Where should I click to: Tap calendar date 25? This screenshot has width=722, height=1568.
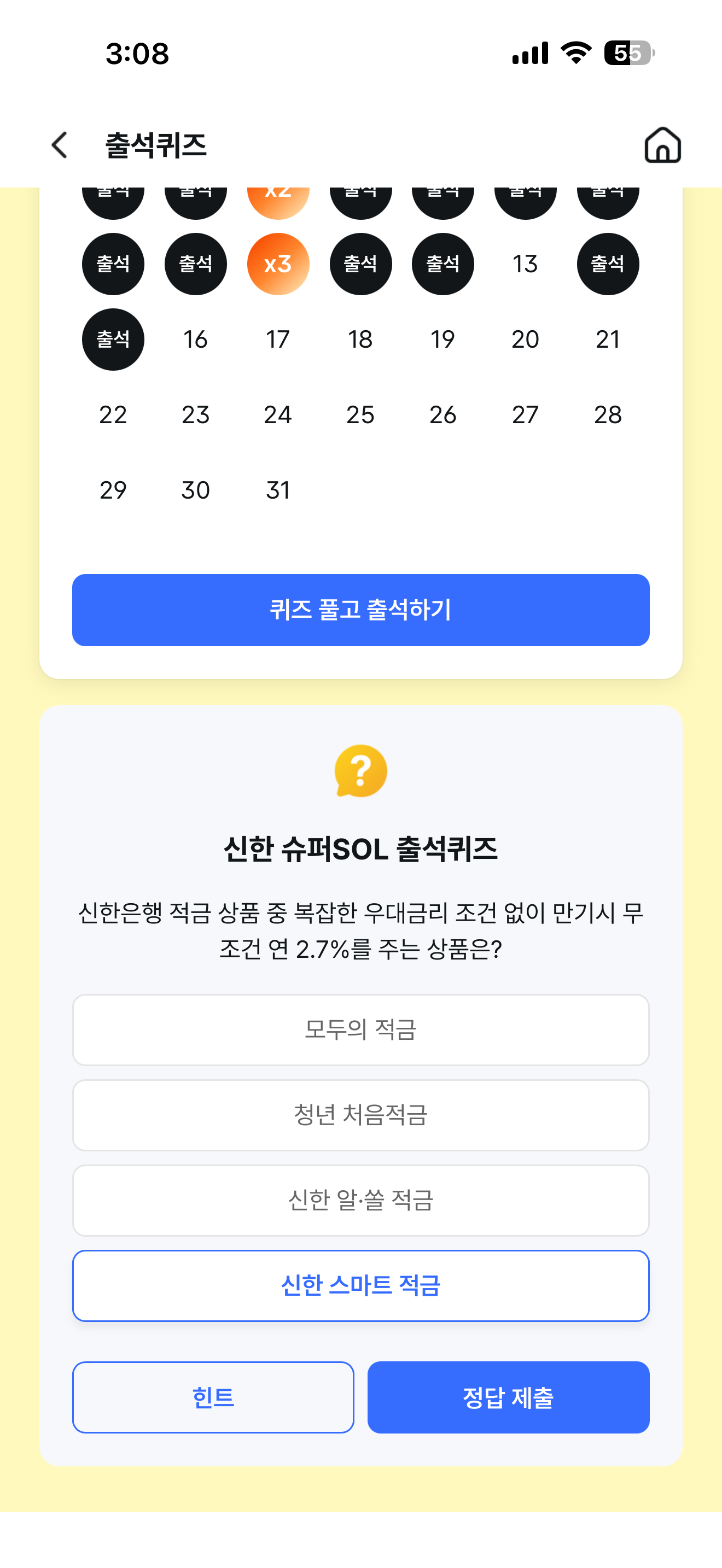[x=360, y=415]
